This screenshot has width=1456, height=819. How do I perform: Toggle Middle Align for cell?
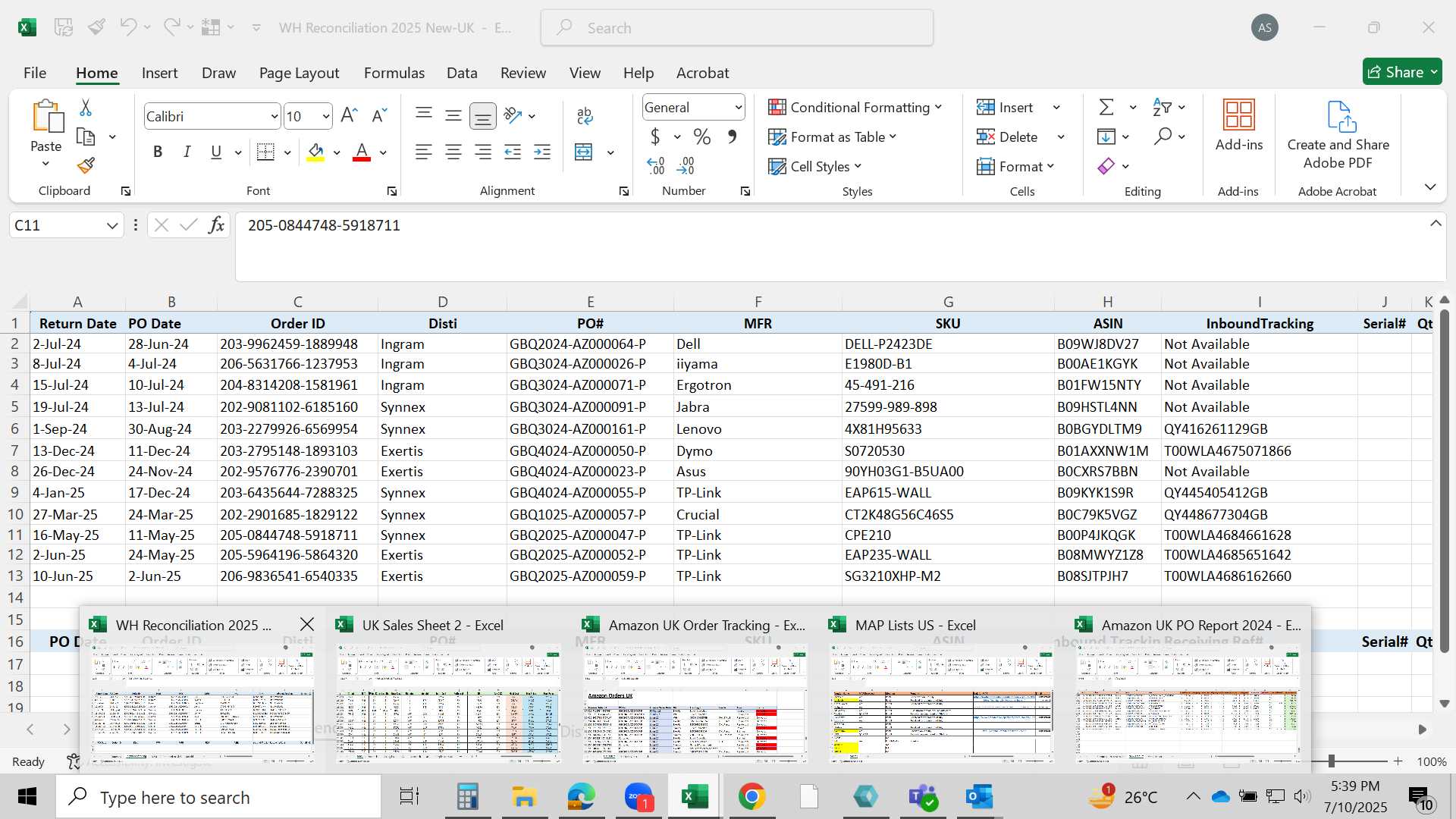click(x=453, y=115)
